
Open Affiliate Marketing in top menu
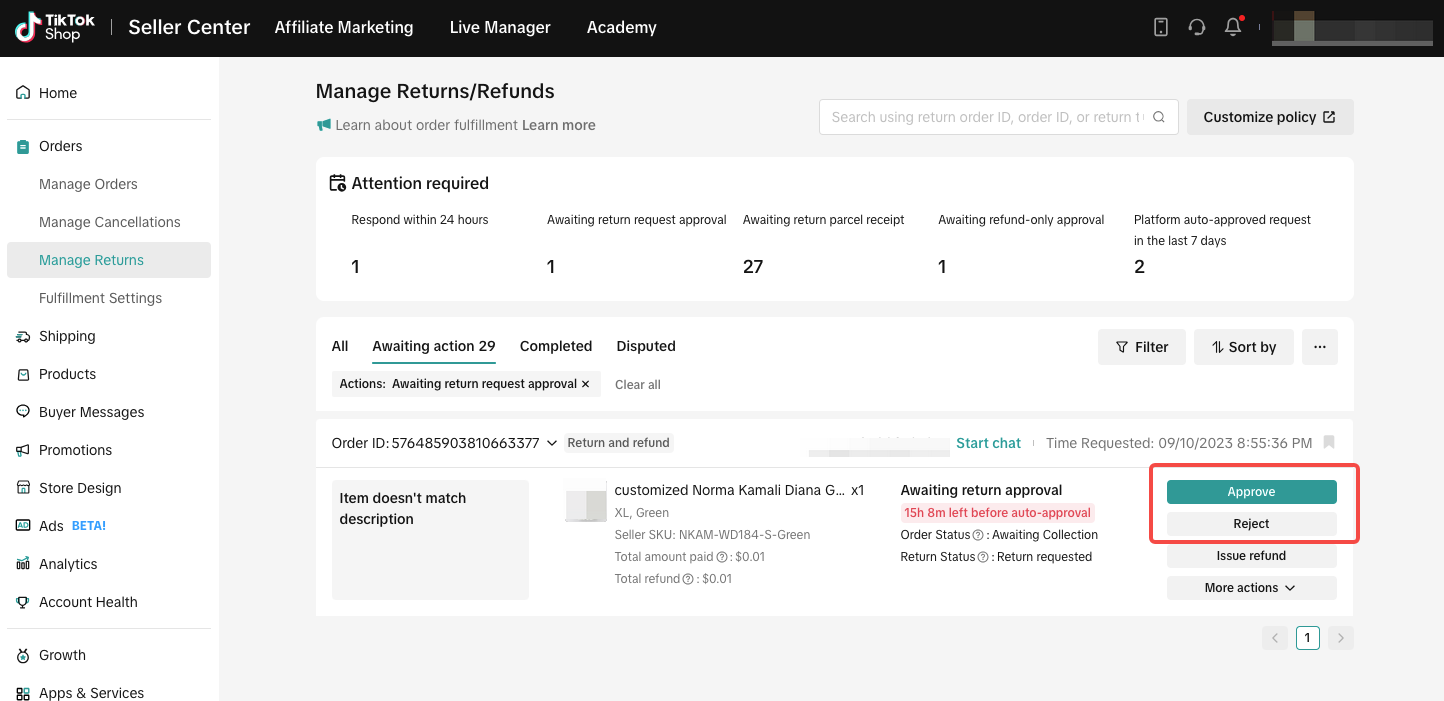[x=344, y=27]
